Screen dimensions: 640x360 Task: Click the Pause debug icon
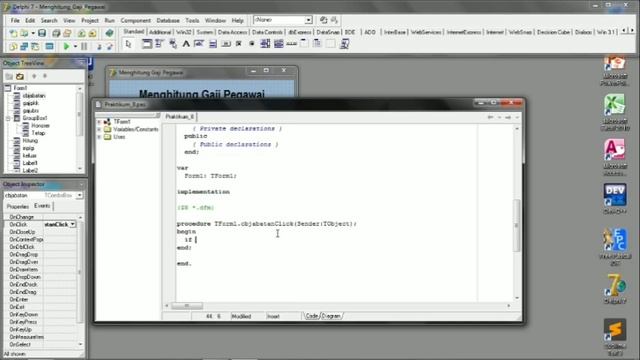click(84, 46)
